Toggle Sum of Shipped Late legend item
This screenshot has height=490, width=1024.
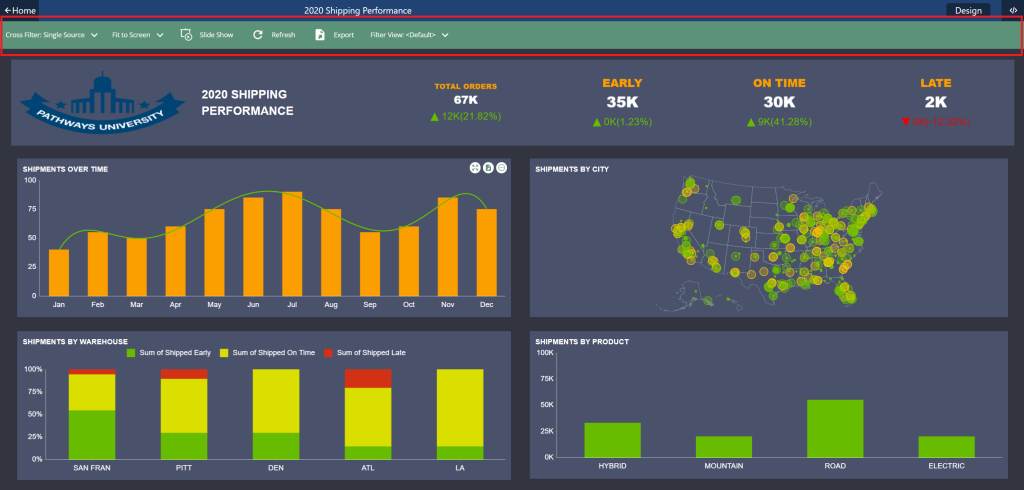coord(365,353)
